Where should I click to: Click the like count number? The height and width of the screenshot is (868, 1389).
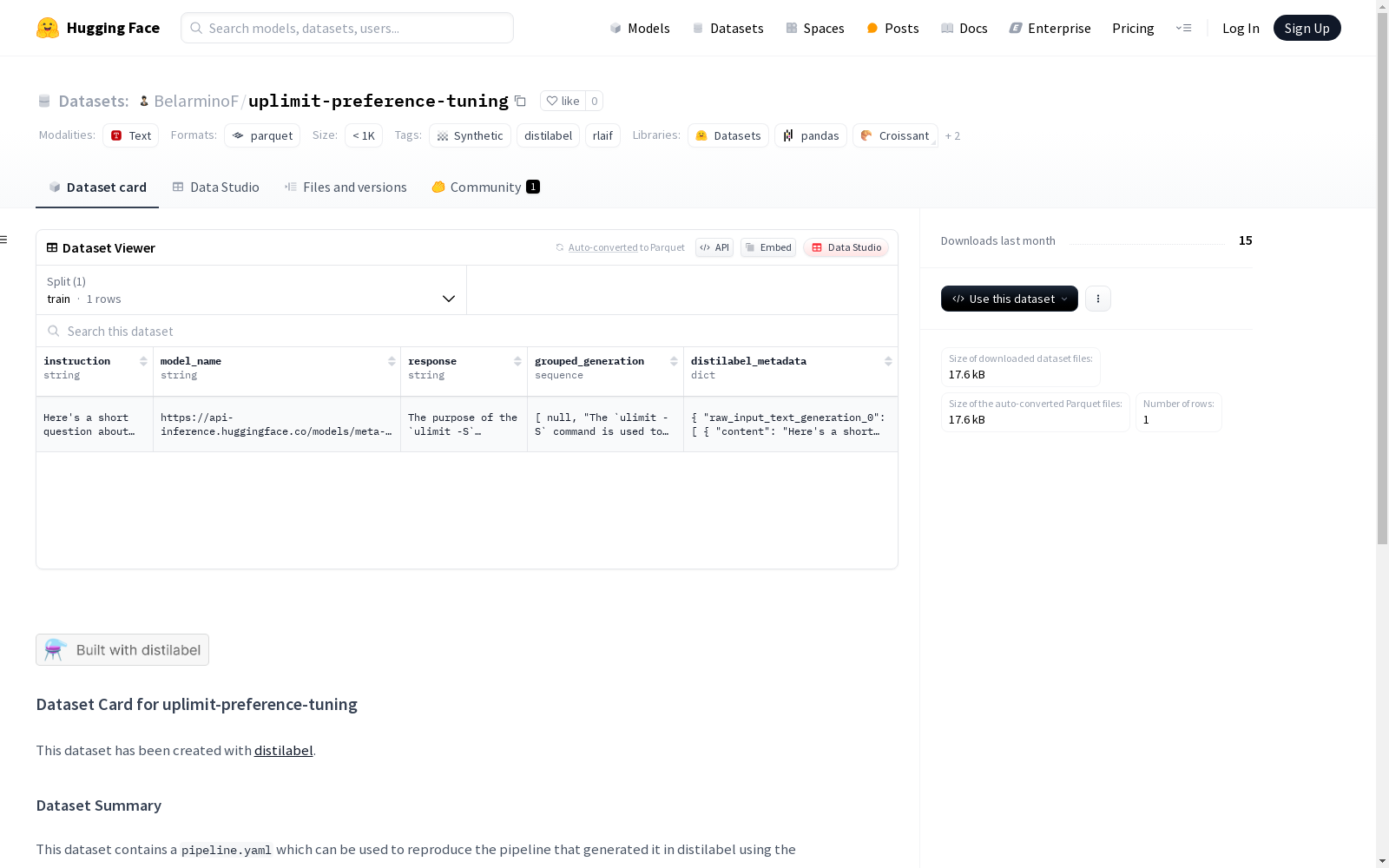[x=595, y=101]
